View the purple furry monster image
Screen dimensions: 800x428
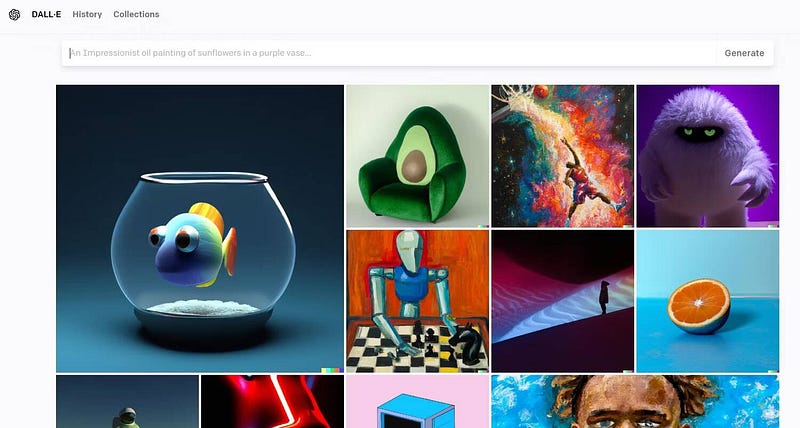pos(708,156)
